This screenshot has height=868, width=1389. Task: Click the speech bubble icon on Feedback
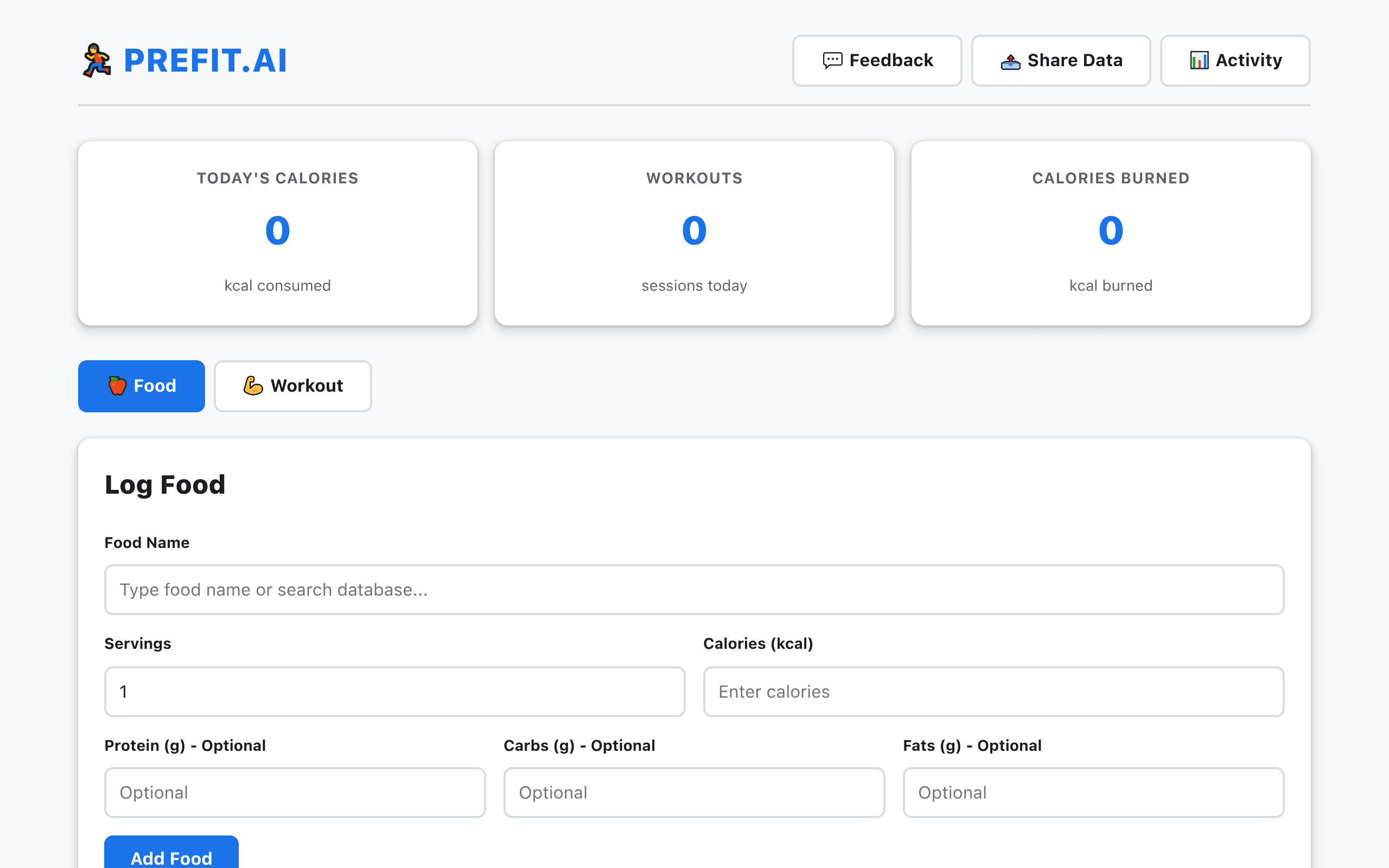[832, 60]
